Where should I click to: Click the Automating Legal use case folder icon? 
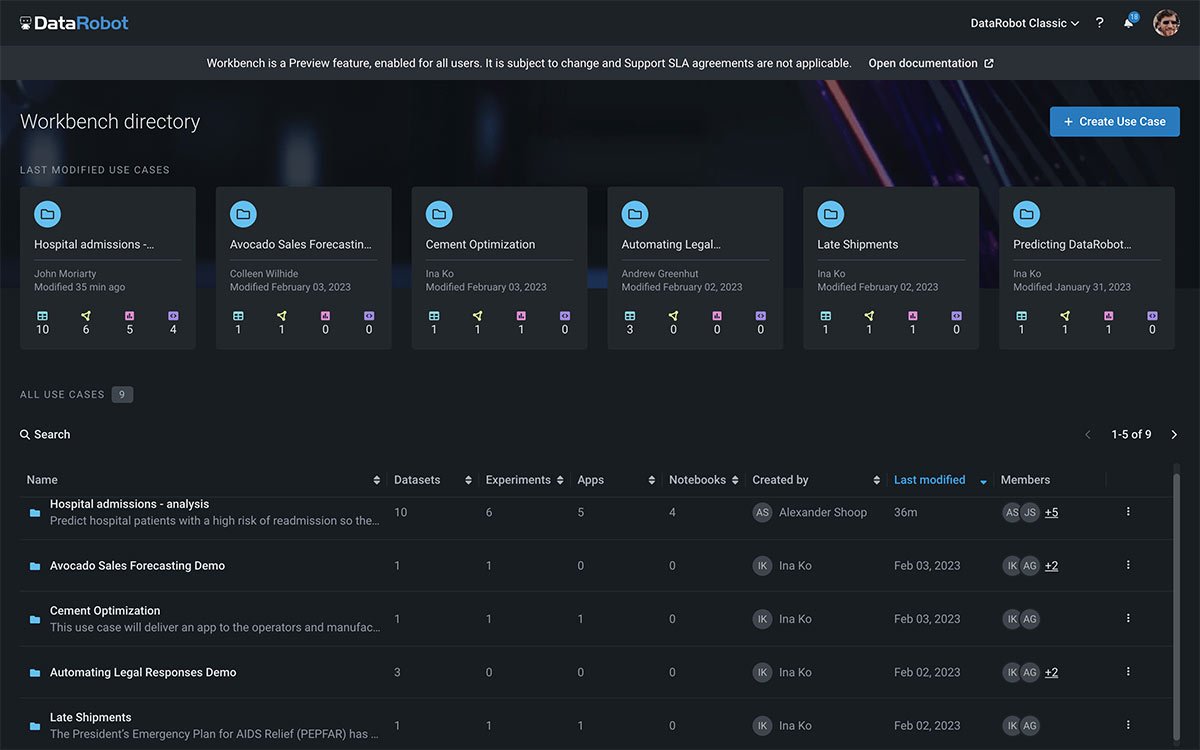[634, 213]
